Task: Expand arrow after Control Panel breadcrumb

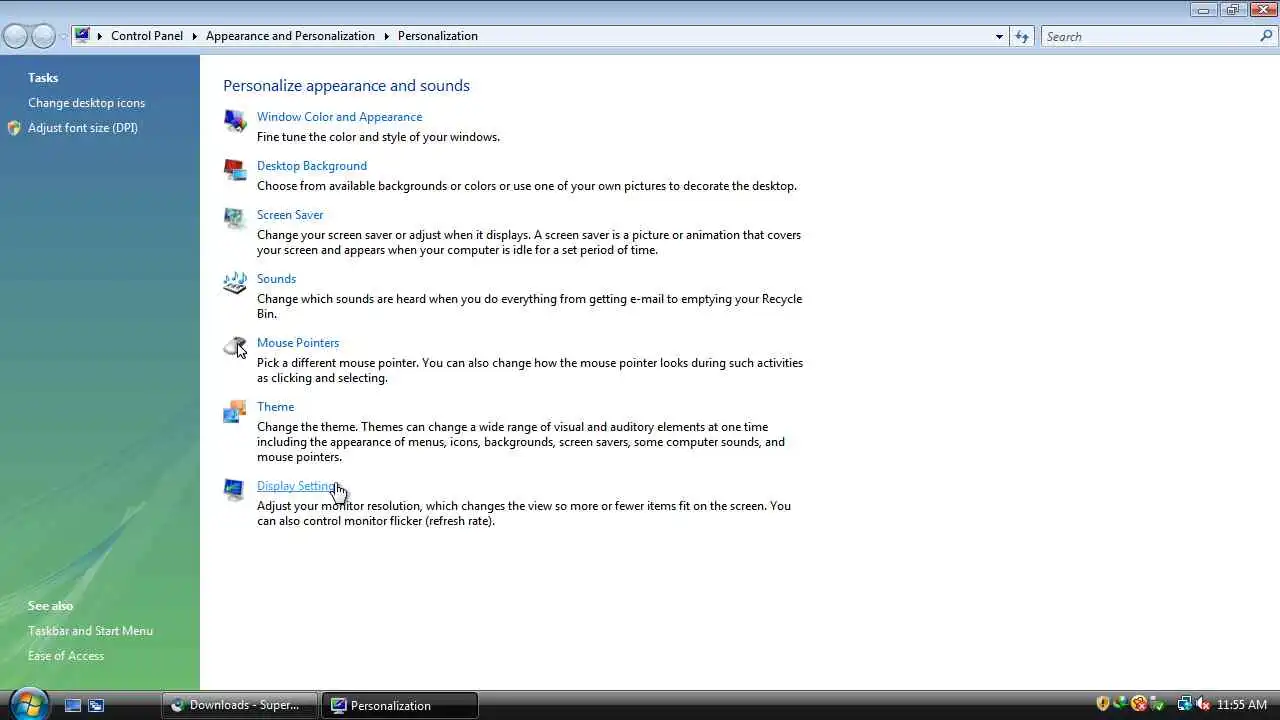Action: pos(194,36)
